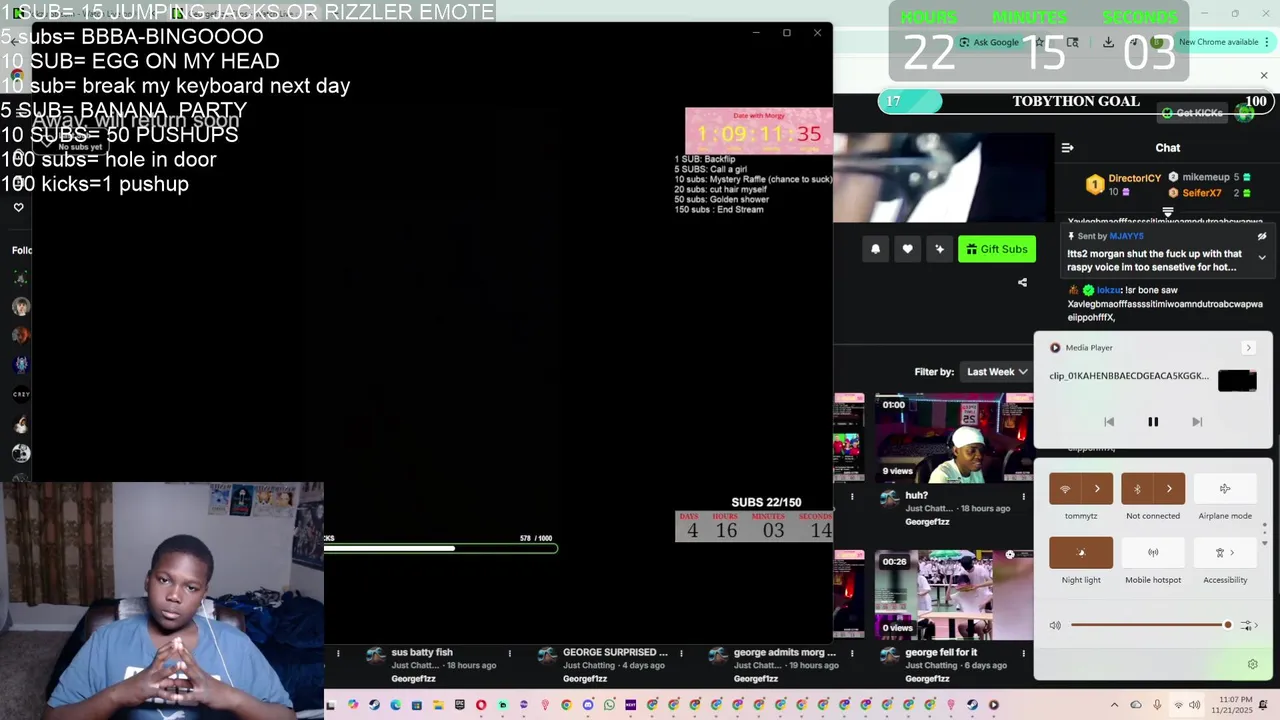
Task: Bookmark this page with star icon
Action: [1040, 42]
